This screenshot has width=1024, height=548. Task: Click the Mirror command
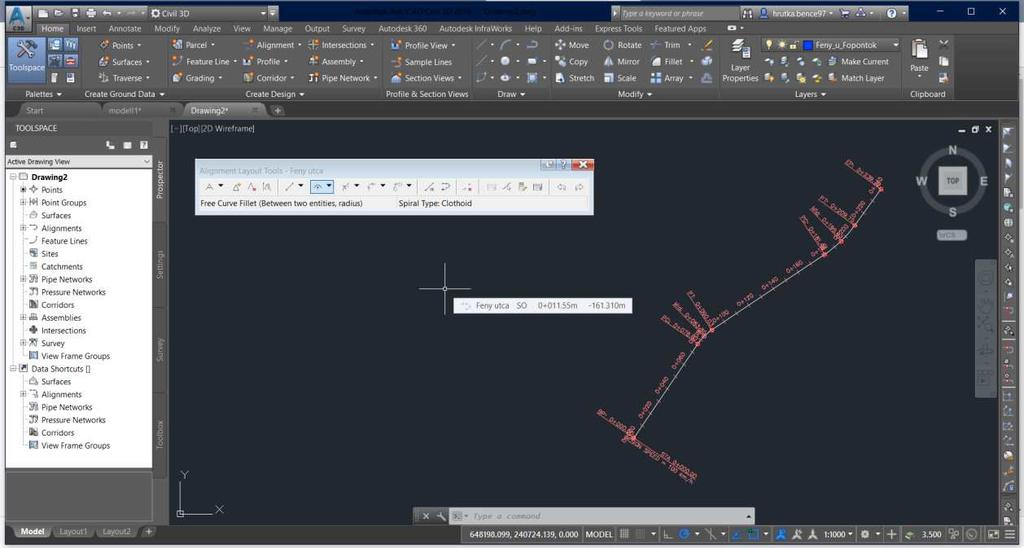pos(622,61)
